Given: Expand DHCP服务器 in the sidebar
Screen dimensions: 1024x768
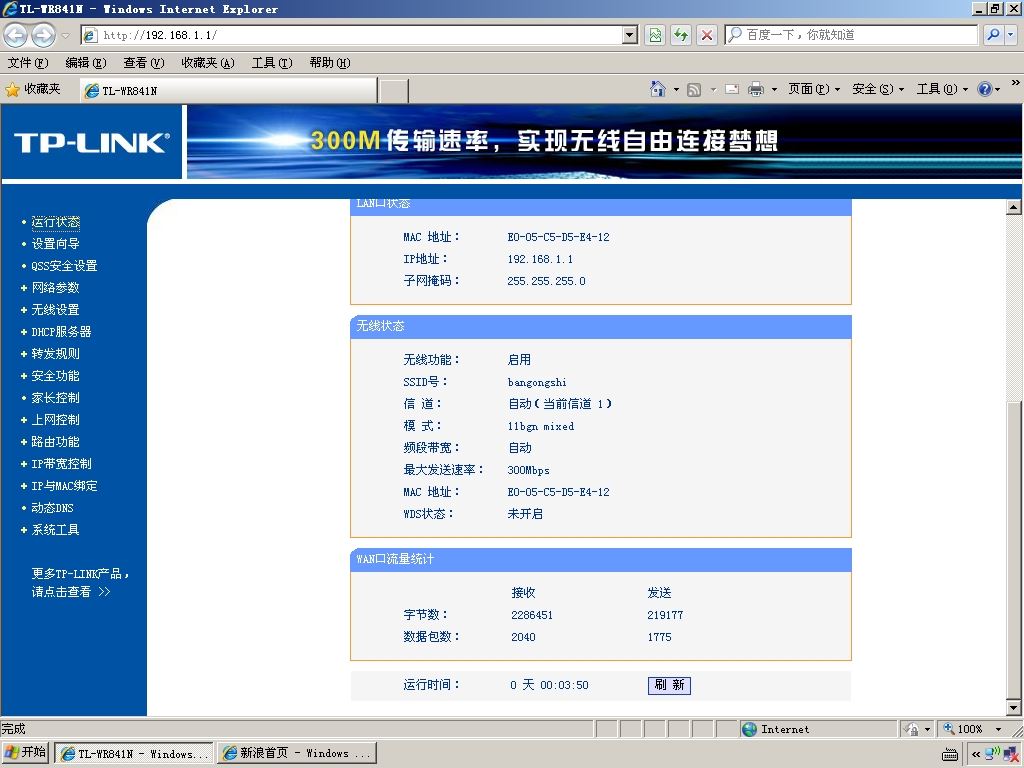Looking at the screenshot, I should [x=61, y=332].
